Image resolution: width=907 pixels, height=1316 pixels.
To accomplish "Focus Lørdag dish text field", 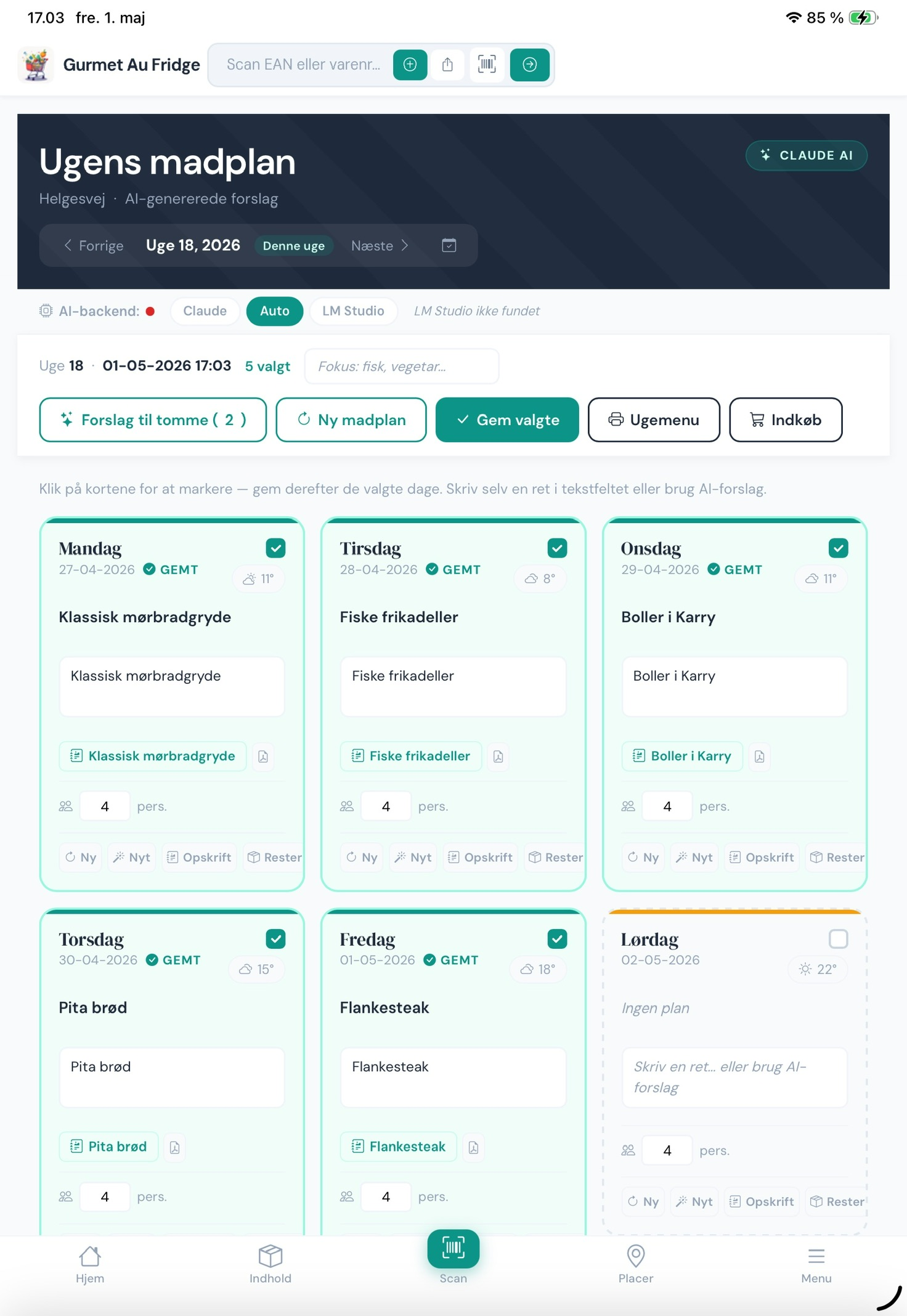I will pos(734,1077).
